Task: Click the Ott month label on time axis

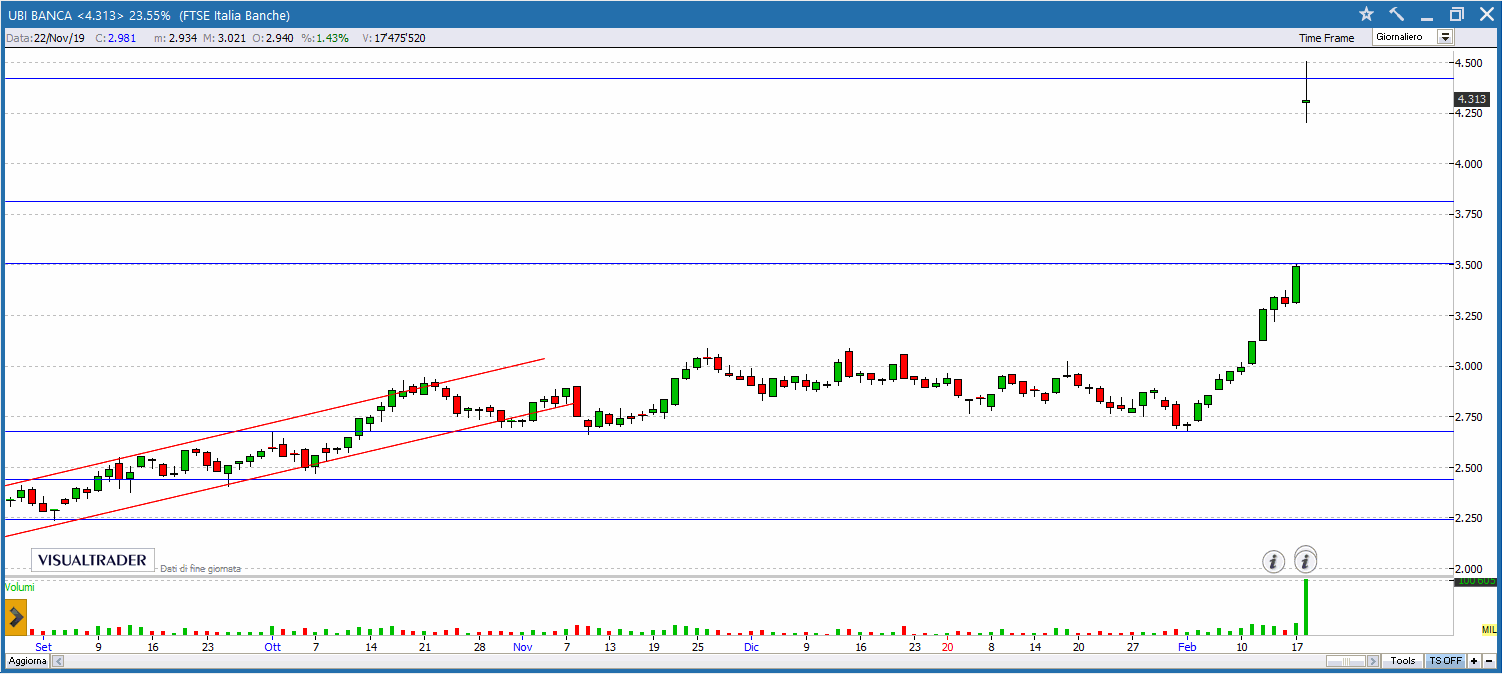Action: (272, 647)
